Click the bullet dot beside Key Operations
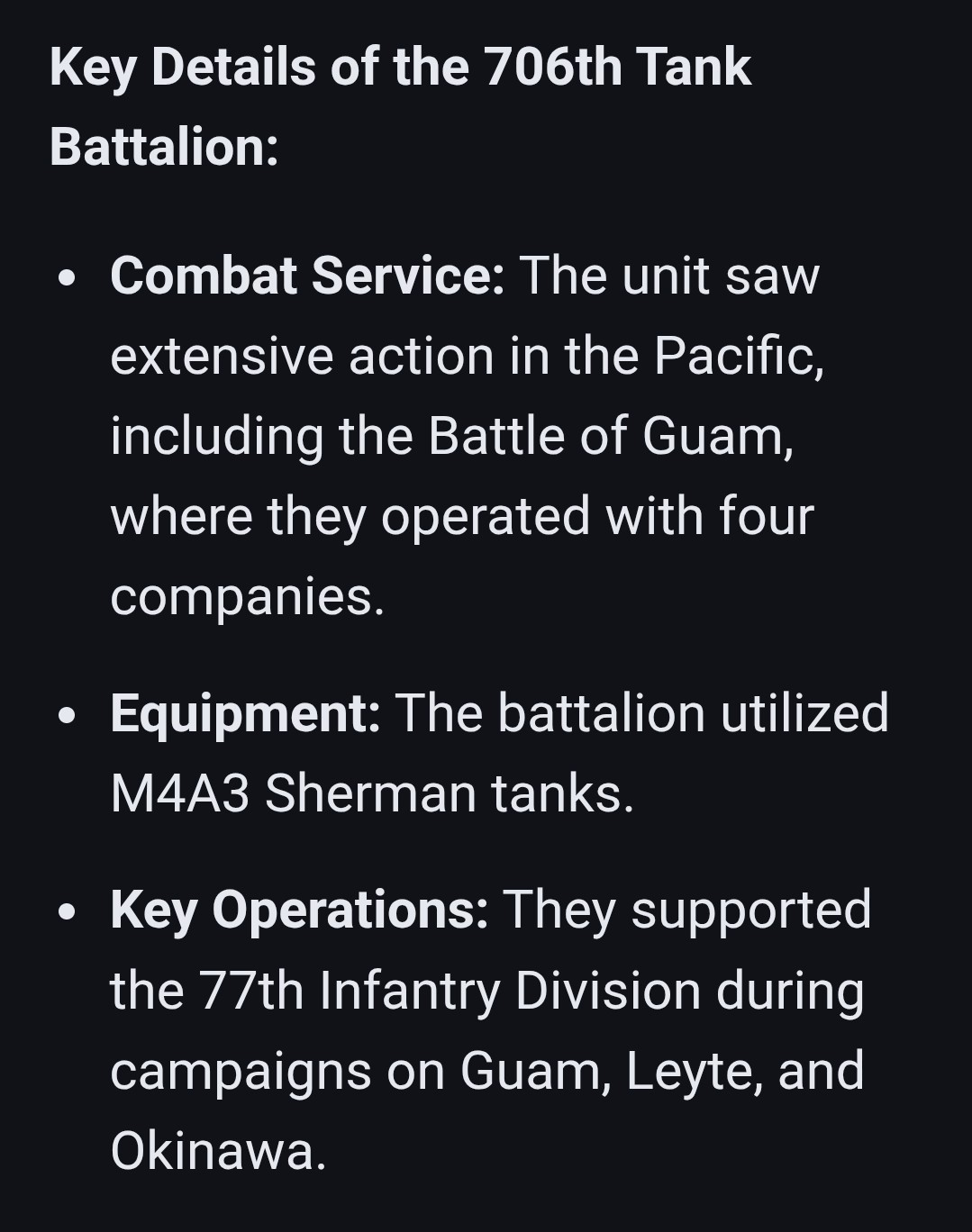This screenshot has width=972, height=1232. (x=66, y=912)
